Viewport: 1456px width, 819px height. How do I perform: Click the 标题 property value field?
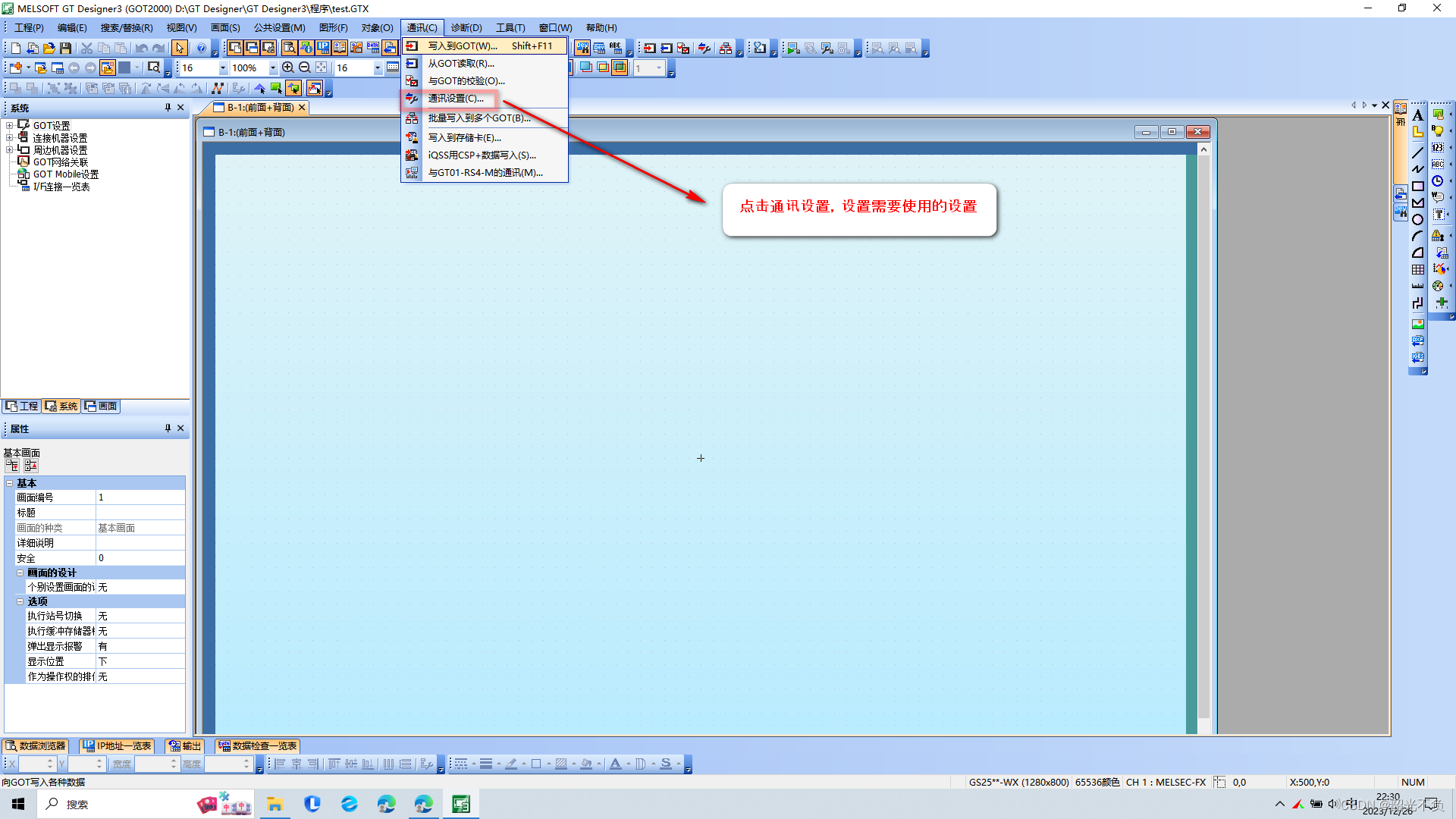pos(140,513)
